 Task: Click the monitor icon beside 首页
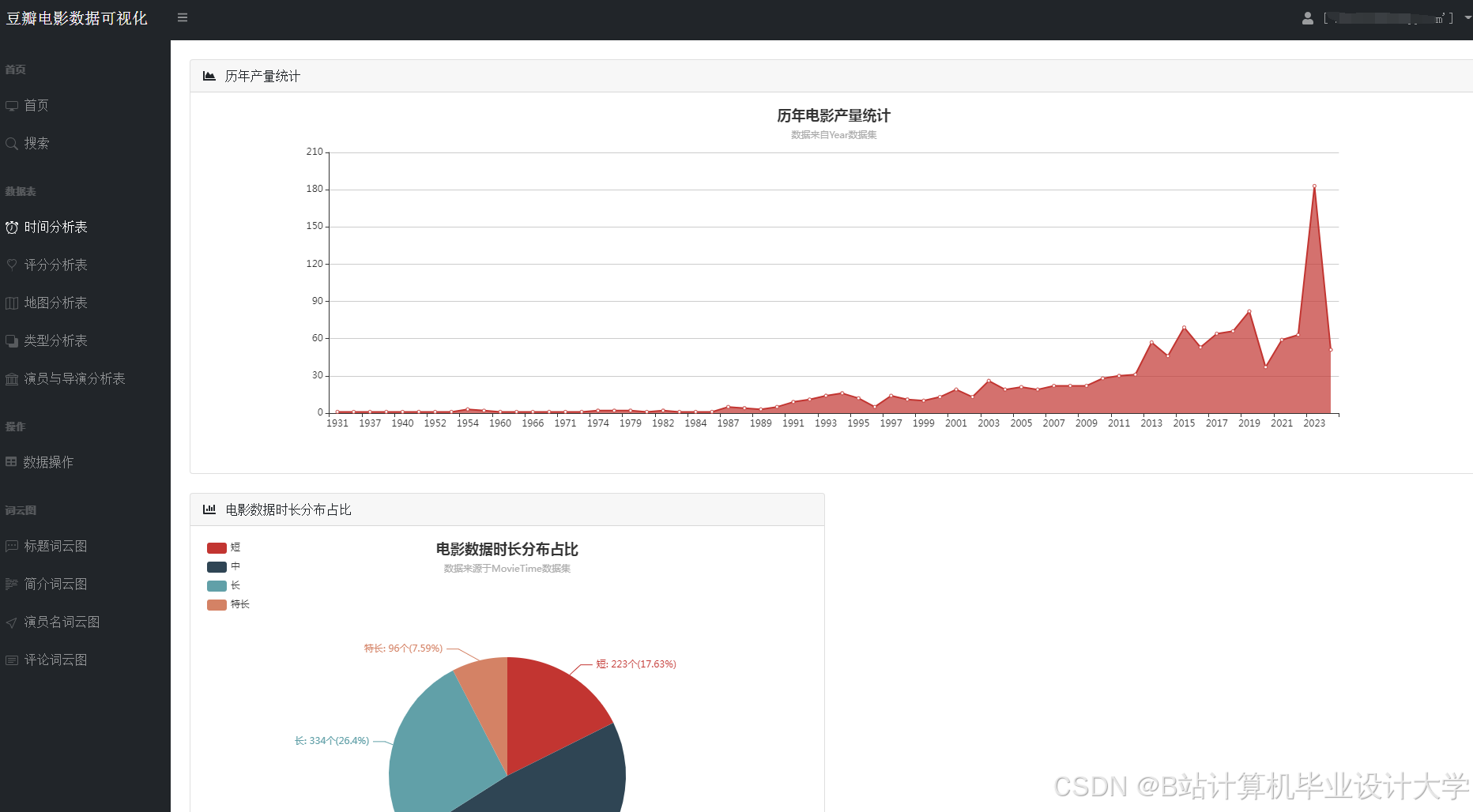point(12,106)
